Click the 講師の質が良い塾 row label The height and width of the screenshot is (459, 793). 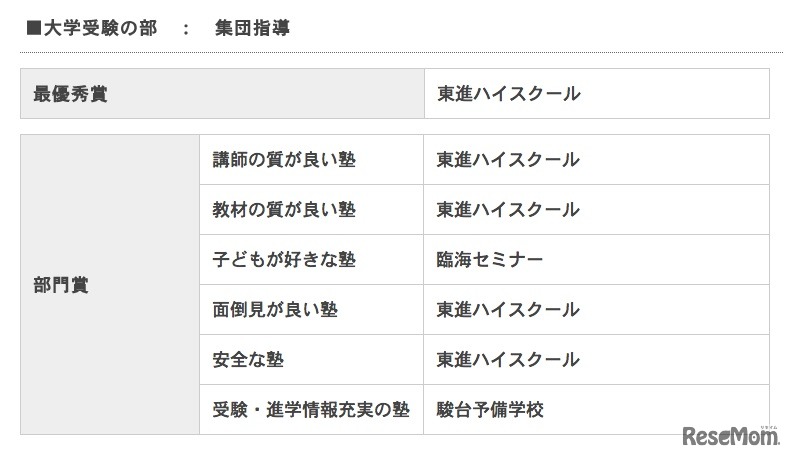point(284,160)
